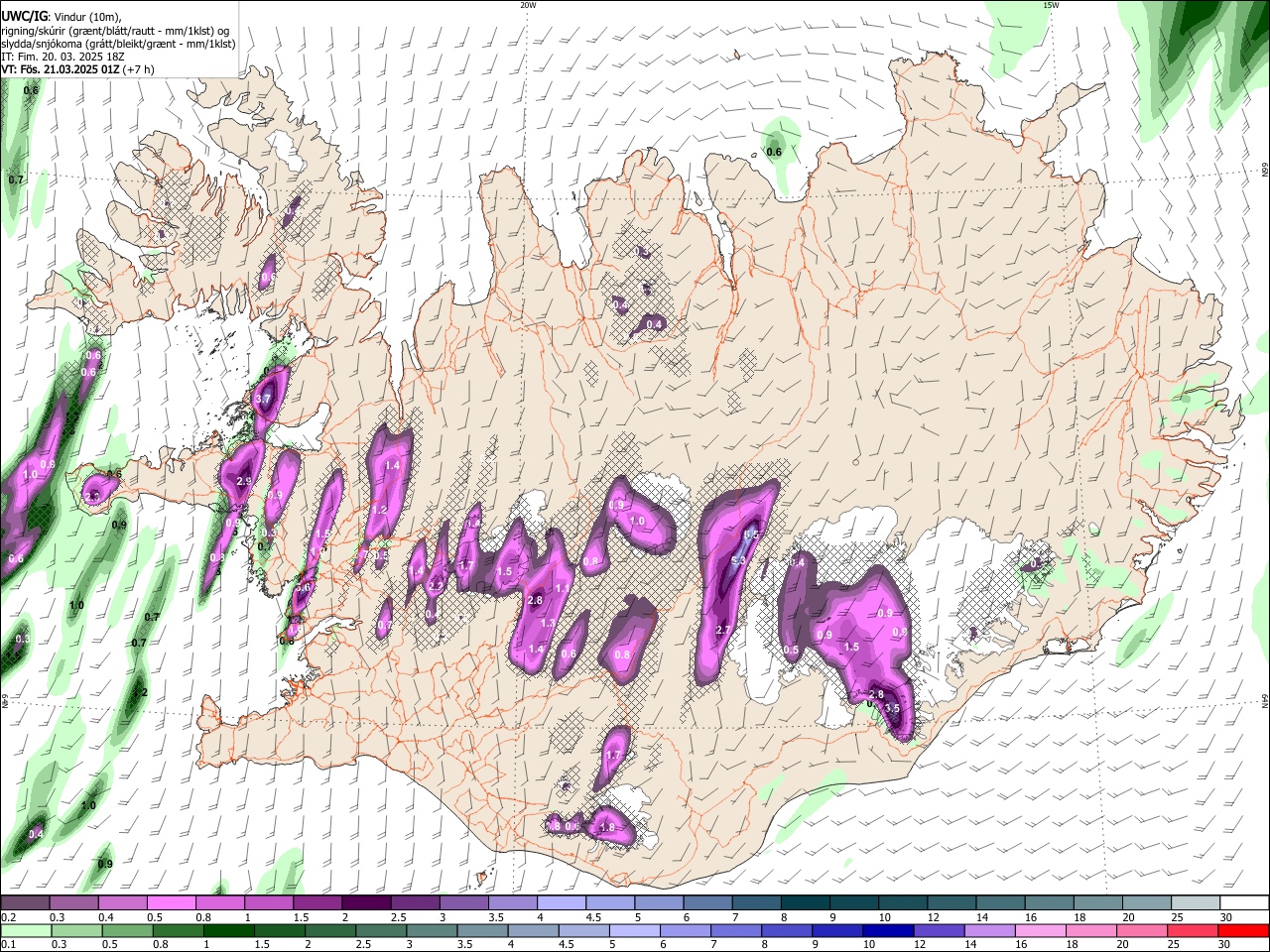
Task: Click the 20W longitude label
Action: click(528, 5)
